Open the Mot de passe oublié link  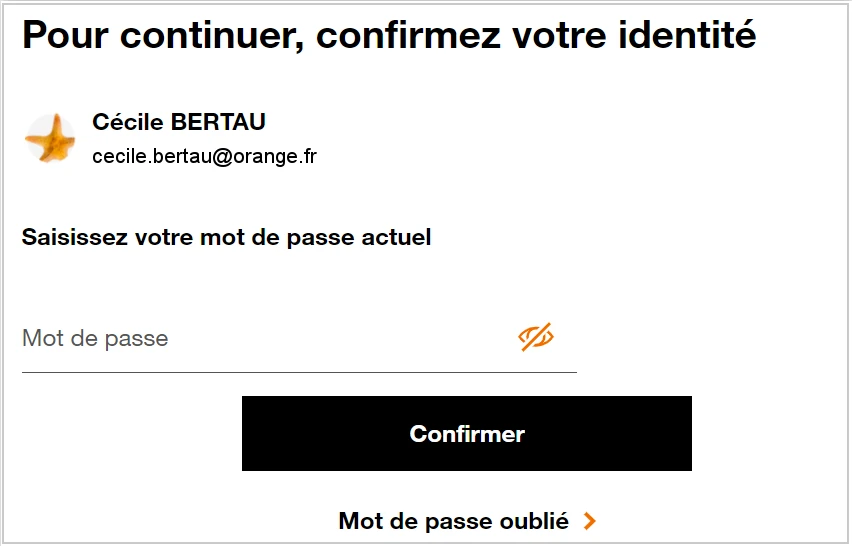453,521
